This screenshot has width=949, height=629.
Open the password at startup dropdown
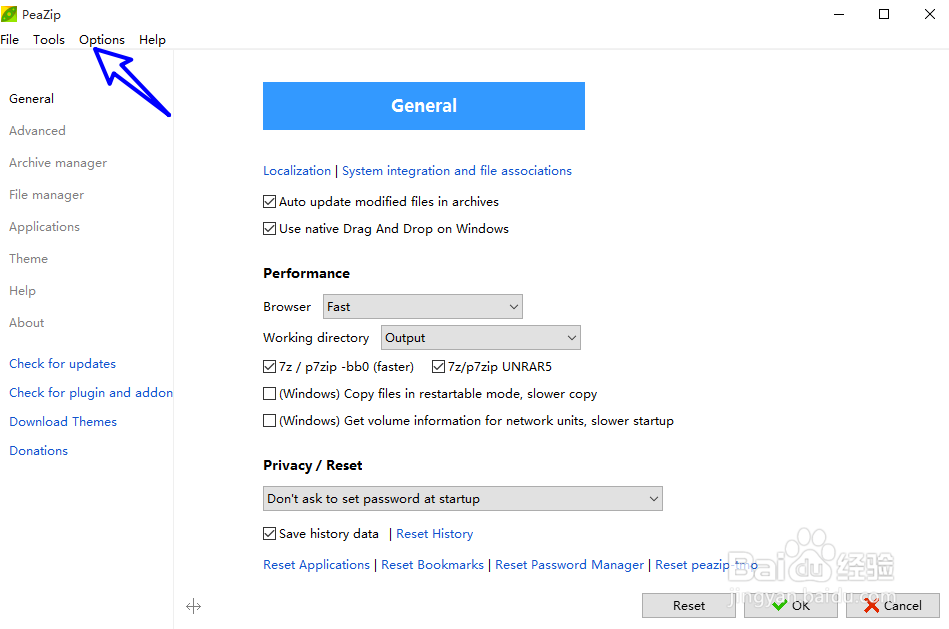pyautogui.click(x=463, y=499)
